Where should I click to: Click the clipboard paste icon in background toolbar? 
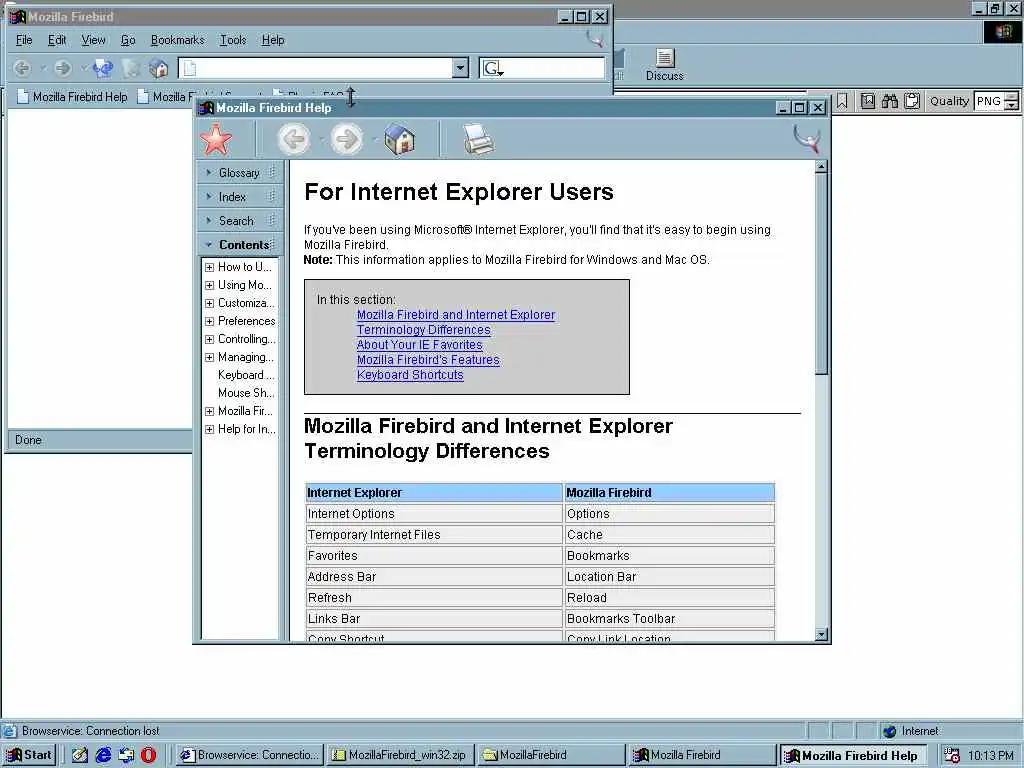(912, 101)
